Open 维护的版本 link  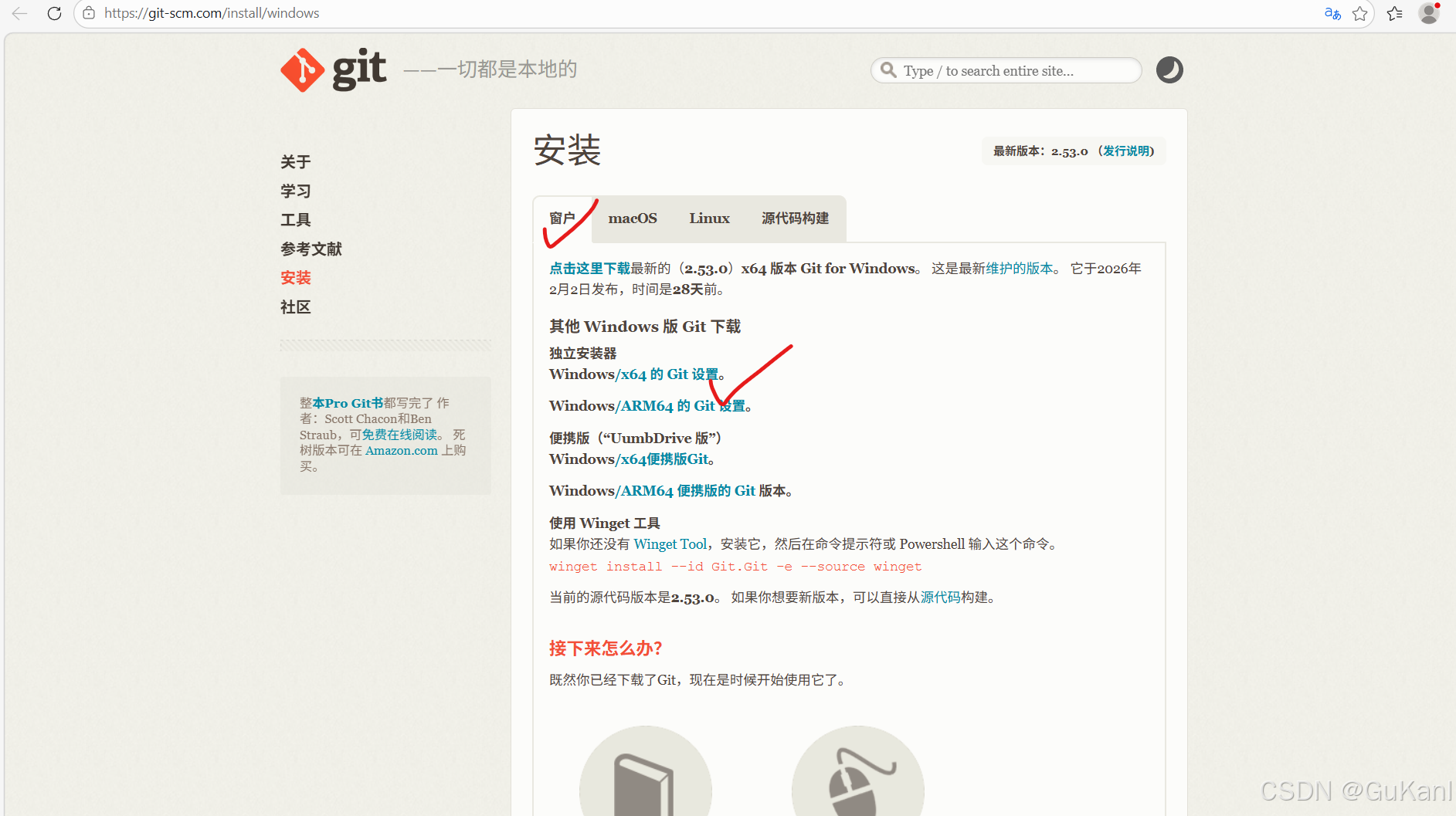pos(1019,268)
